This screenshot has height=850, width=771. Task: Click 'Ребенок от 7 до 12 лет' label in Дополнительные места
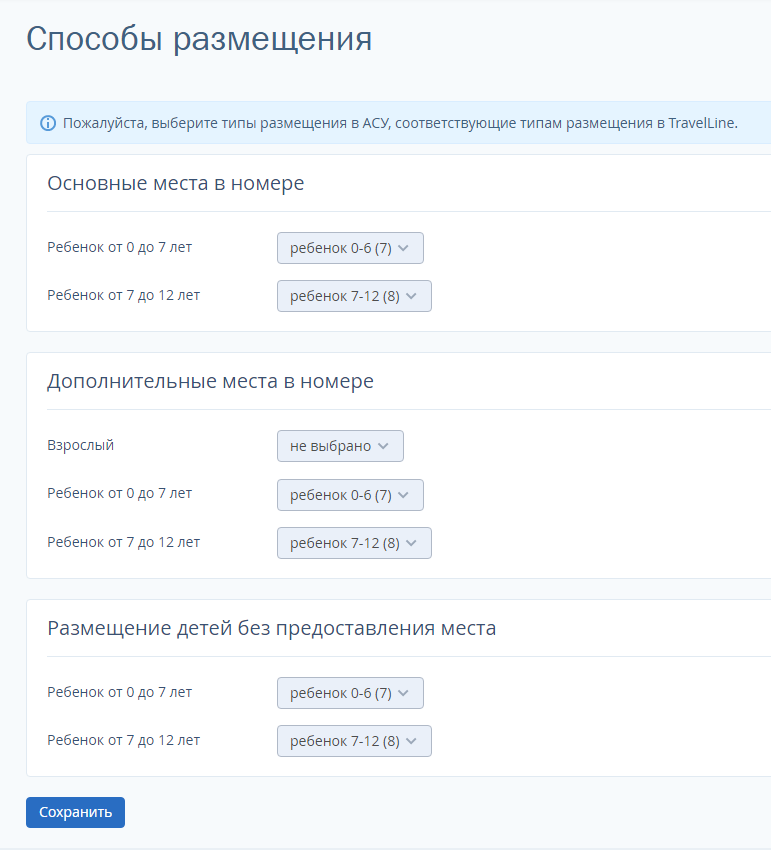[x=124, y=542]
